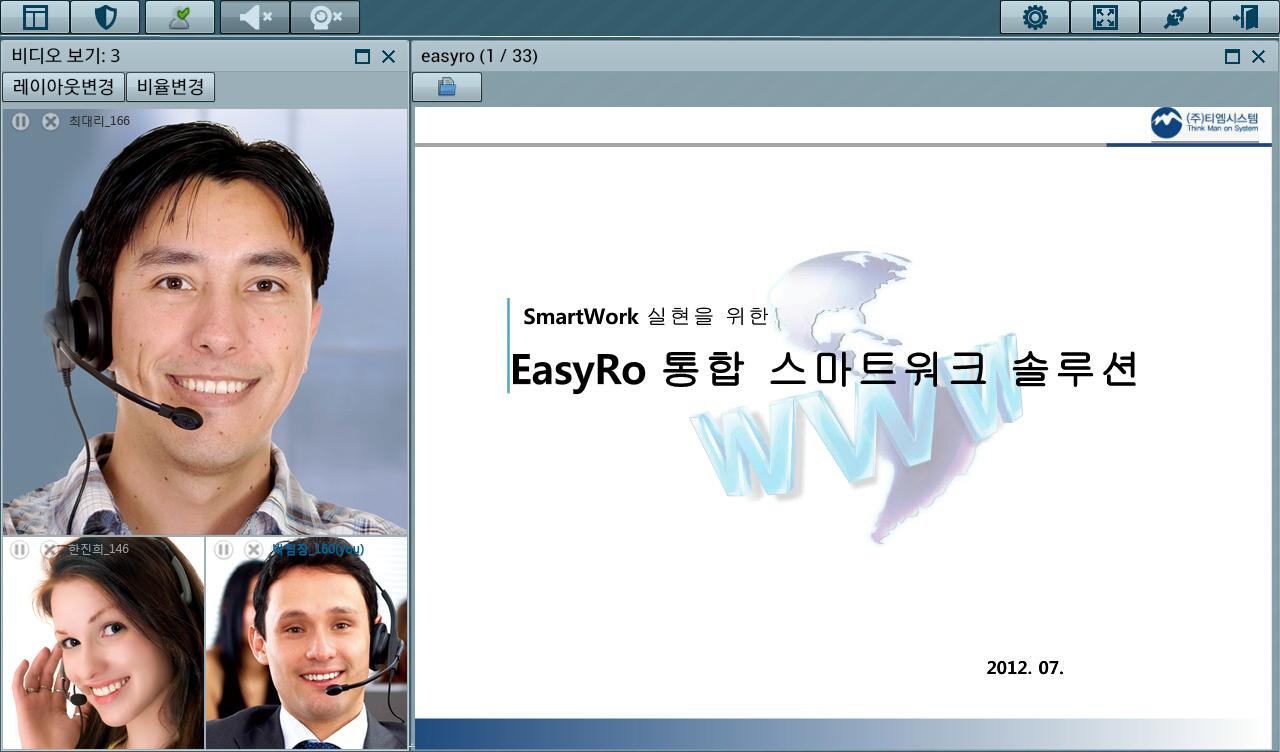Pause the 최대리_166 video feed
The image size is (1280, 752).
(21, 122)
